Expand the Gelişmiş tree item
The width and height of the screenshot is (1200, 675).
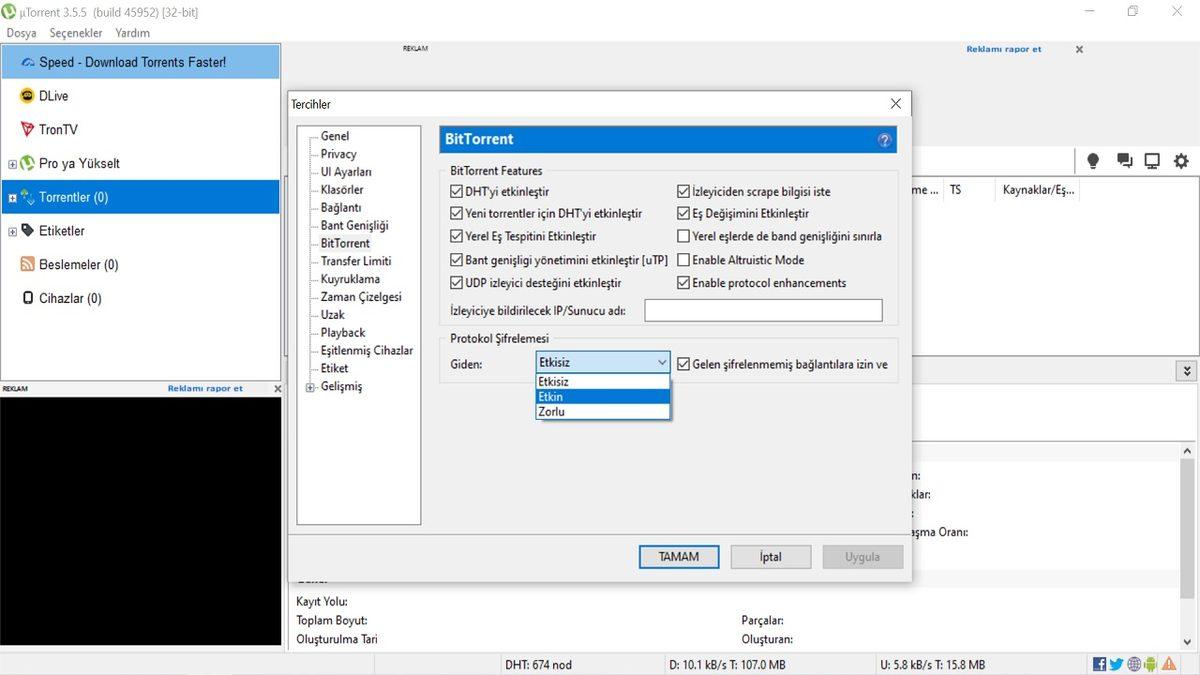point(309,386)
